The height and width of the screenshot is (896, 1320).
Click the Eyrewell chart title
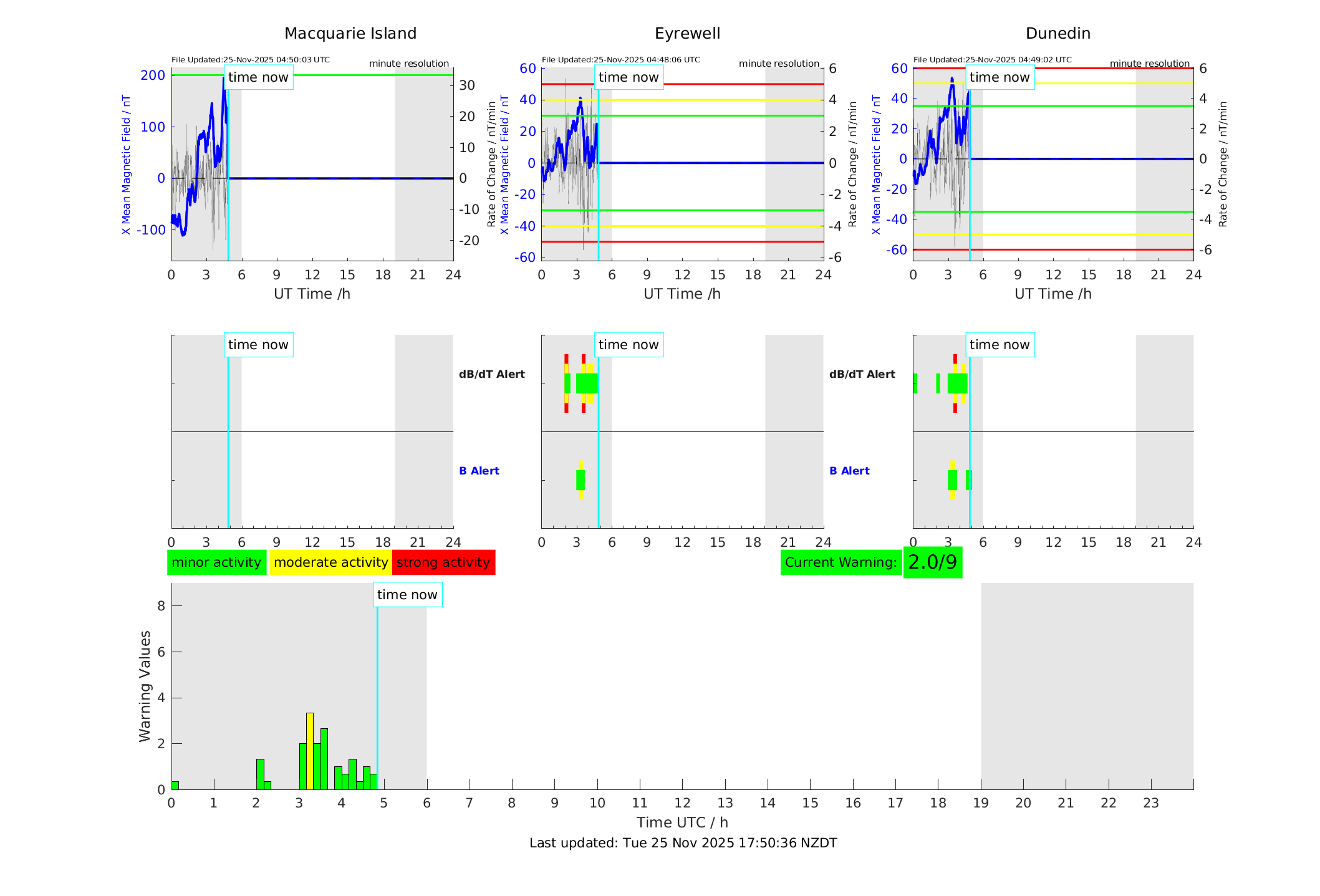pyautogui.click(x=687, y=34)
